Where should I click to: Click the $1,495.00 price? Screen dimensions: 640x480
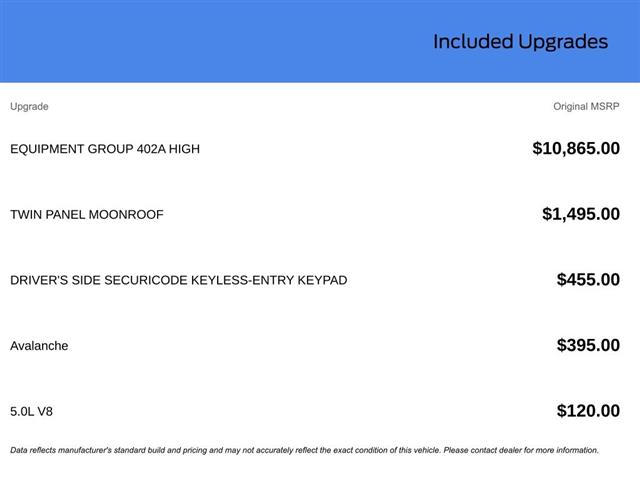[x=581, y=214]
